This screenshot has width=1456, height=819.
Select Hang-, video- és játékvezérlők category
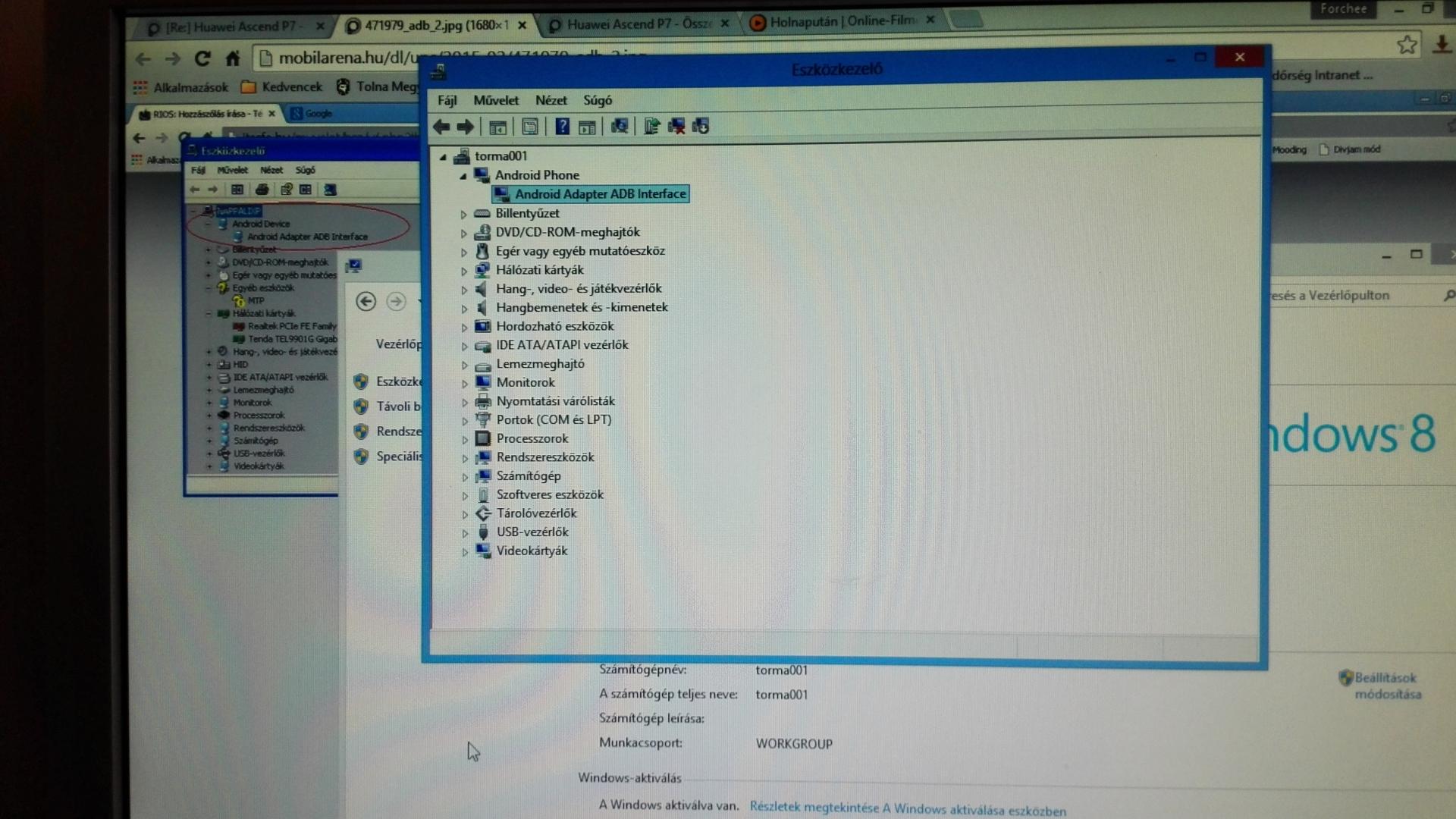click(579, 288)
